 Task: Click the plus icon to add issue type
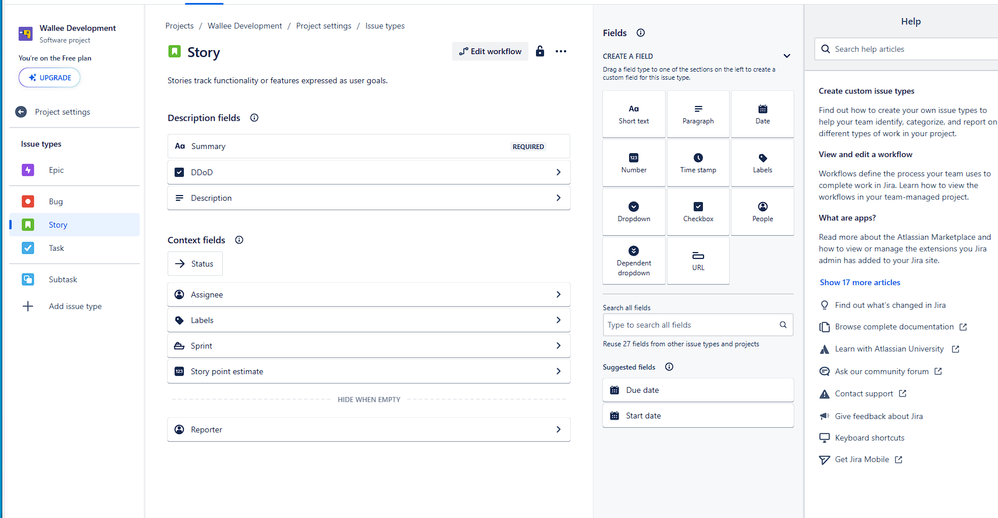coord(28,306)
